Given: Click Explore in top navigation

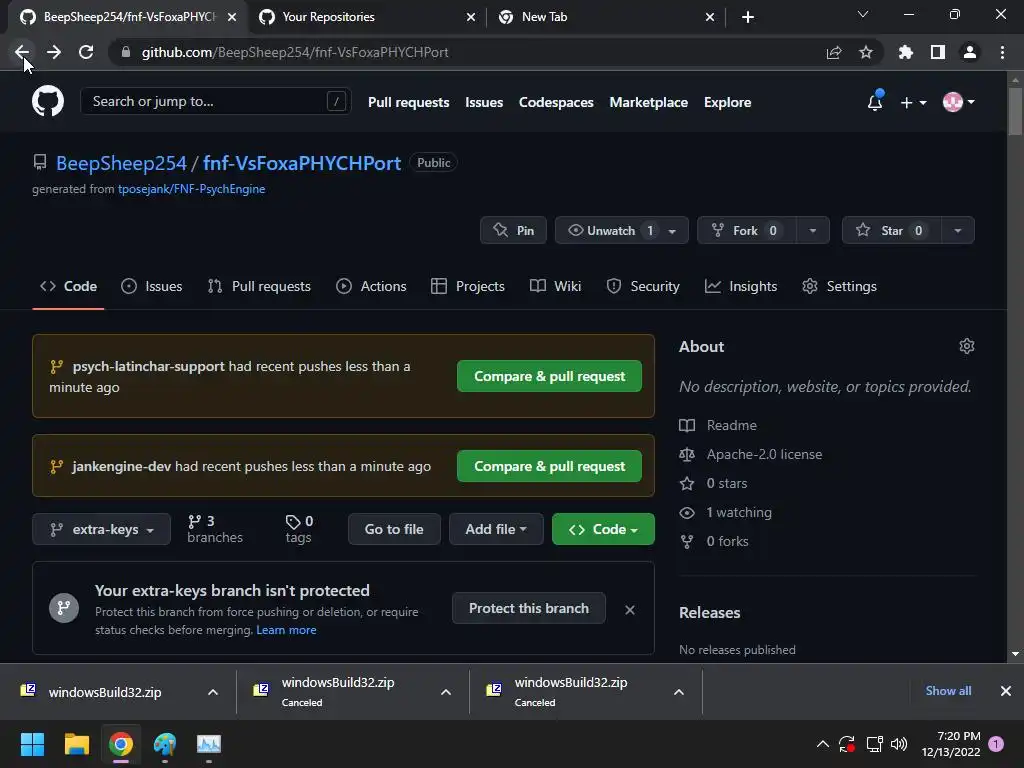Looking at the screenshot, I should (x=728, y=103).
